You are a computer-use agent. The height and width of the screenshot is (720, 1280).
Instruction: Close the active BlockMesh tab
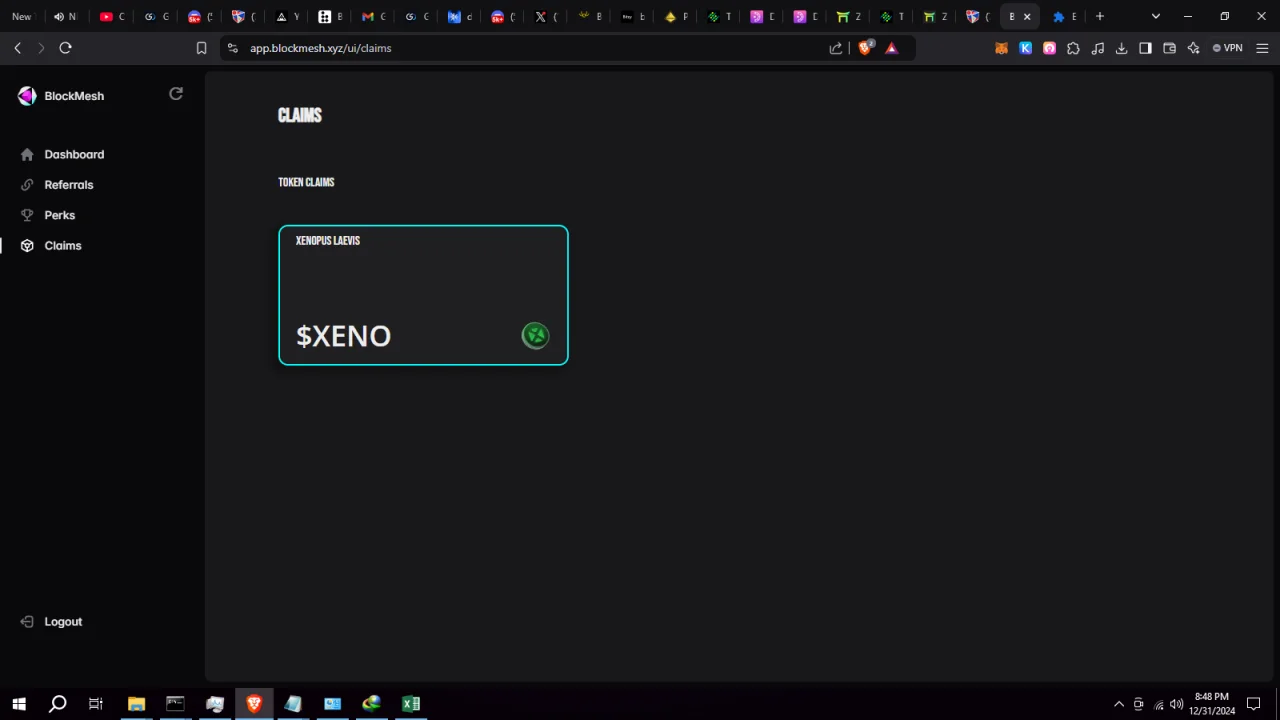(1027, 17)
